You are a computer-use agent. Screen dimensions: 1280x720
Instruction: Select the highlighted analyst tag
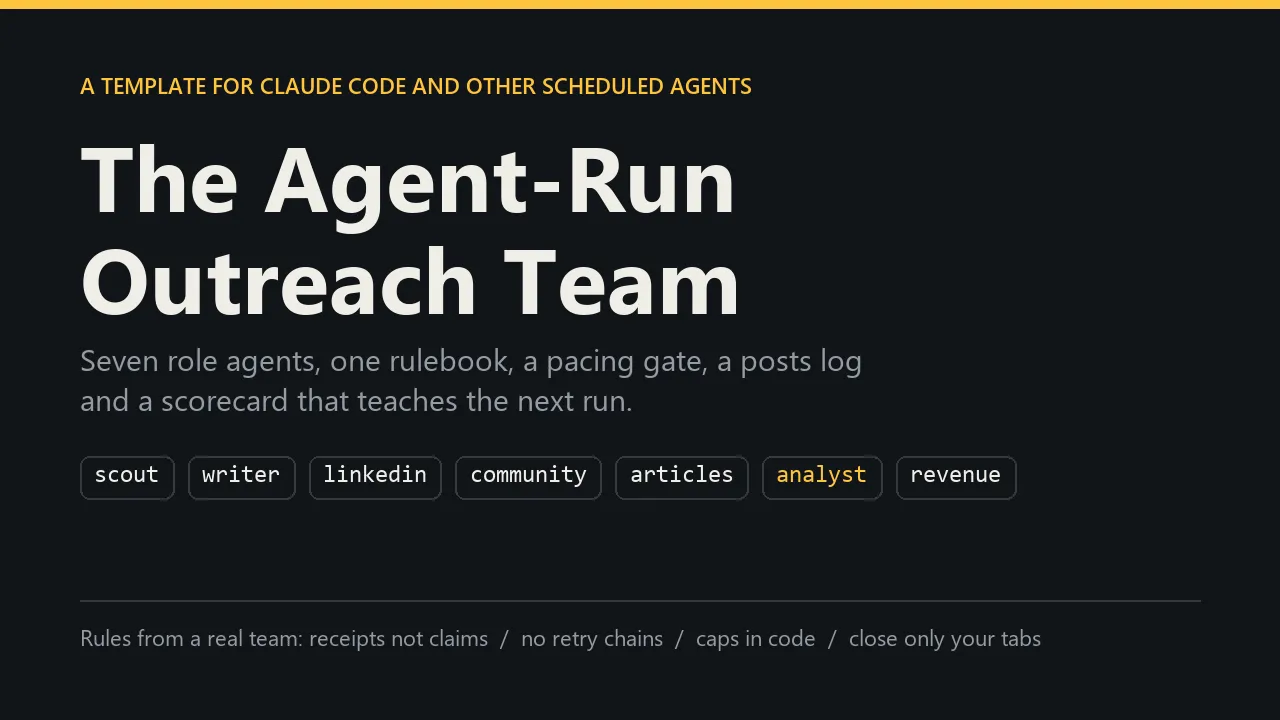(x=821, y=477)
